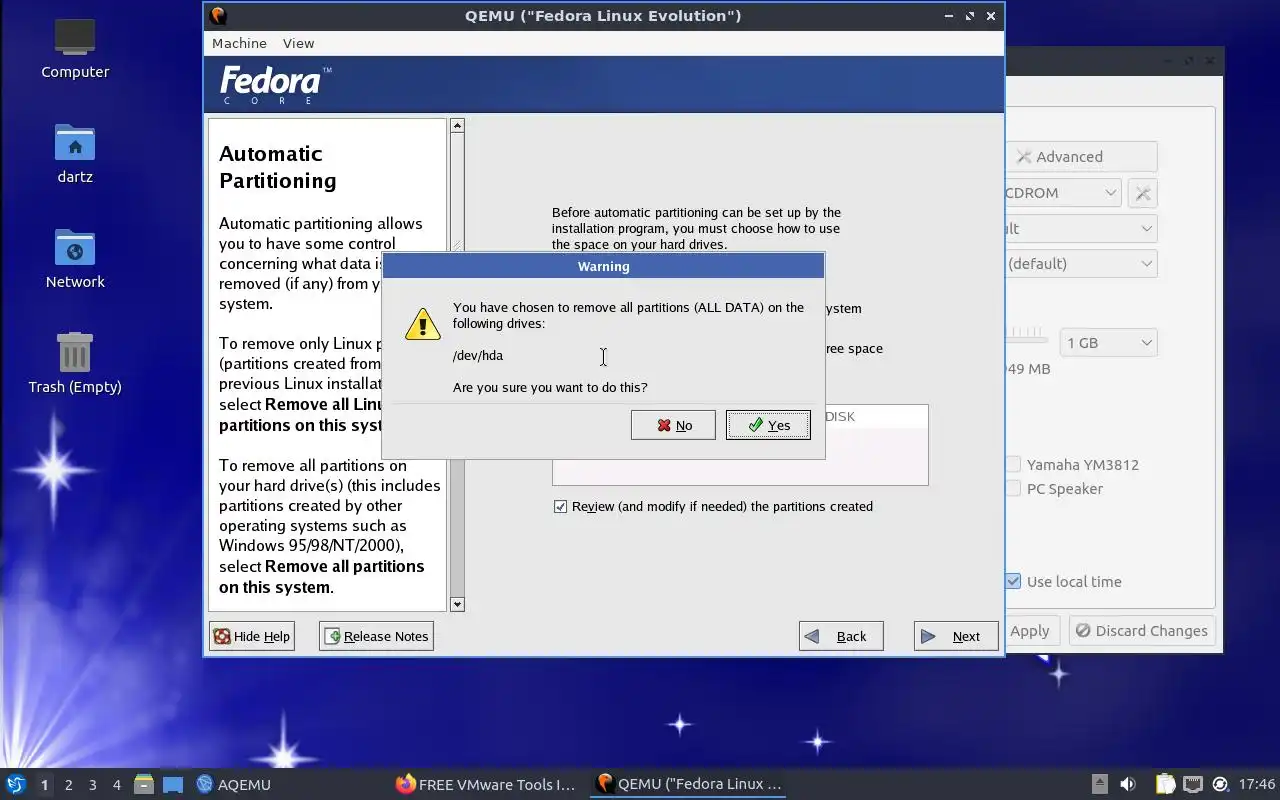Viewport: 1280px width, 800px height.
Task: Toggle Review and modify partitions checkbox
Action: point(560,506)
